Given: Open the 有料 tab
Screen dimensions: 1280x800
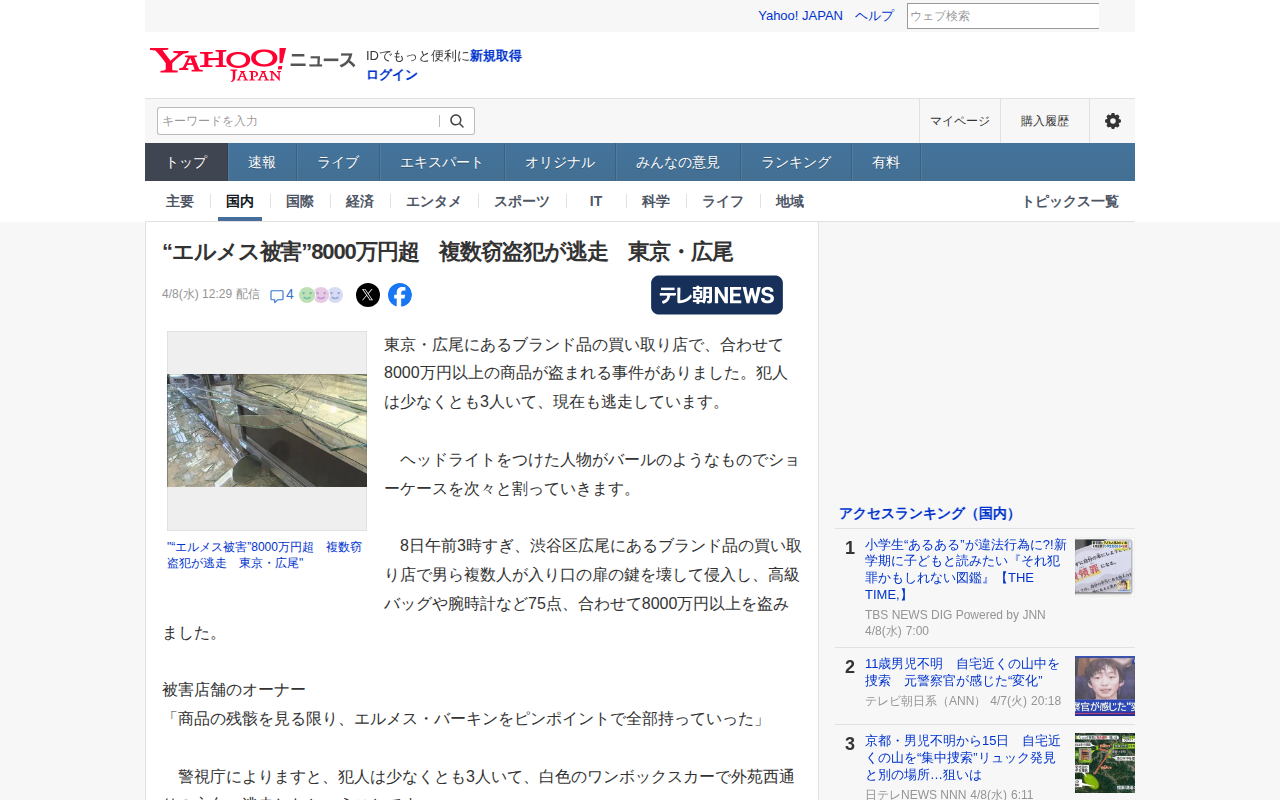Looking at the screenshot, I should point(886,162).
